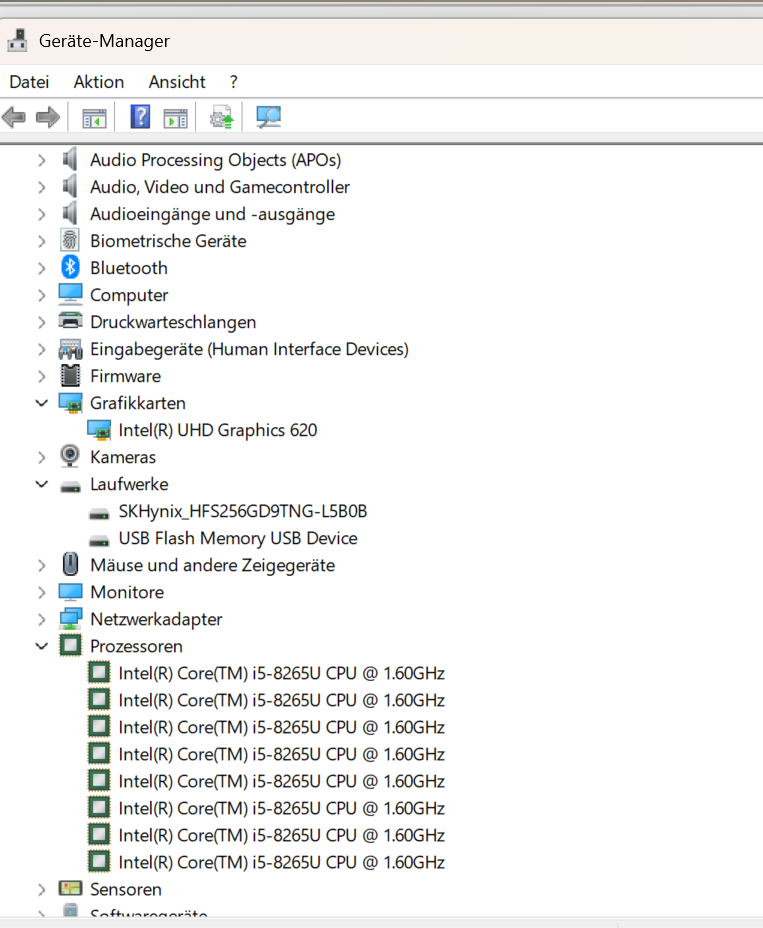The height and width of the screenshot is (928, 763).
Task: Collapse the Prozessoren node
Action: point(41,647)
